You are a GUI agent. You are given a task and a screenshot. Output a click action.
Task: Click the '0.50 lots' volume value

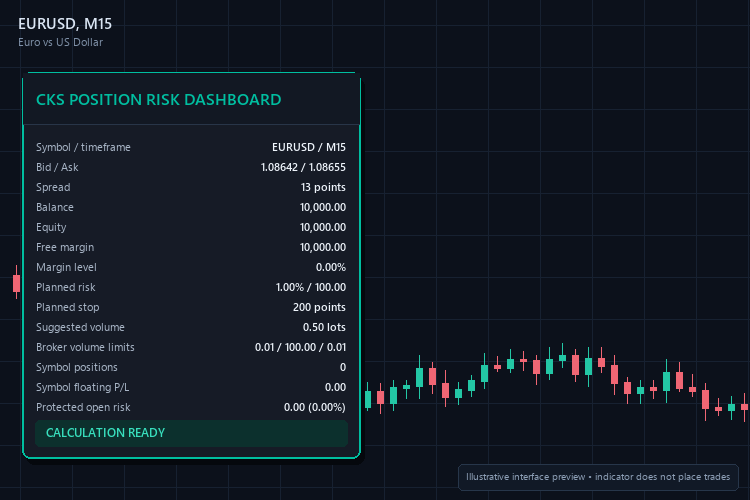tap(324, 327)
